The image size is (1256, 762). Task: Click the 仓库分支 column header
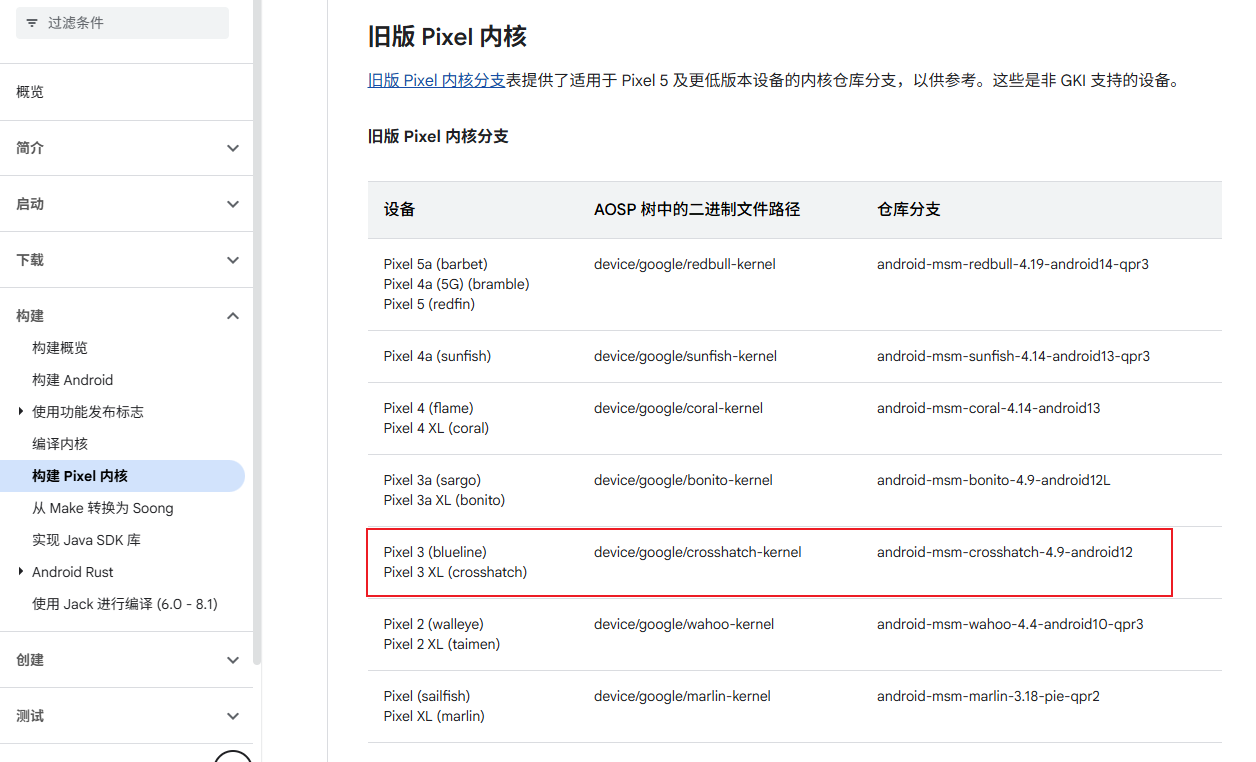click(908, 209)
